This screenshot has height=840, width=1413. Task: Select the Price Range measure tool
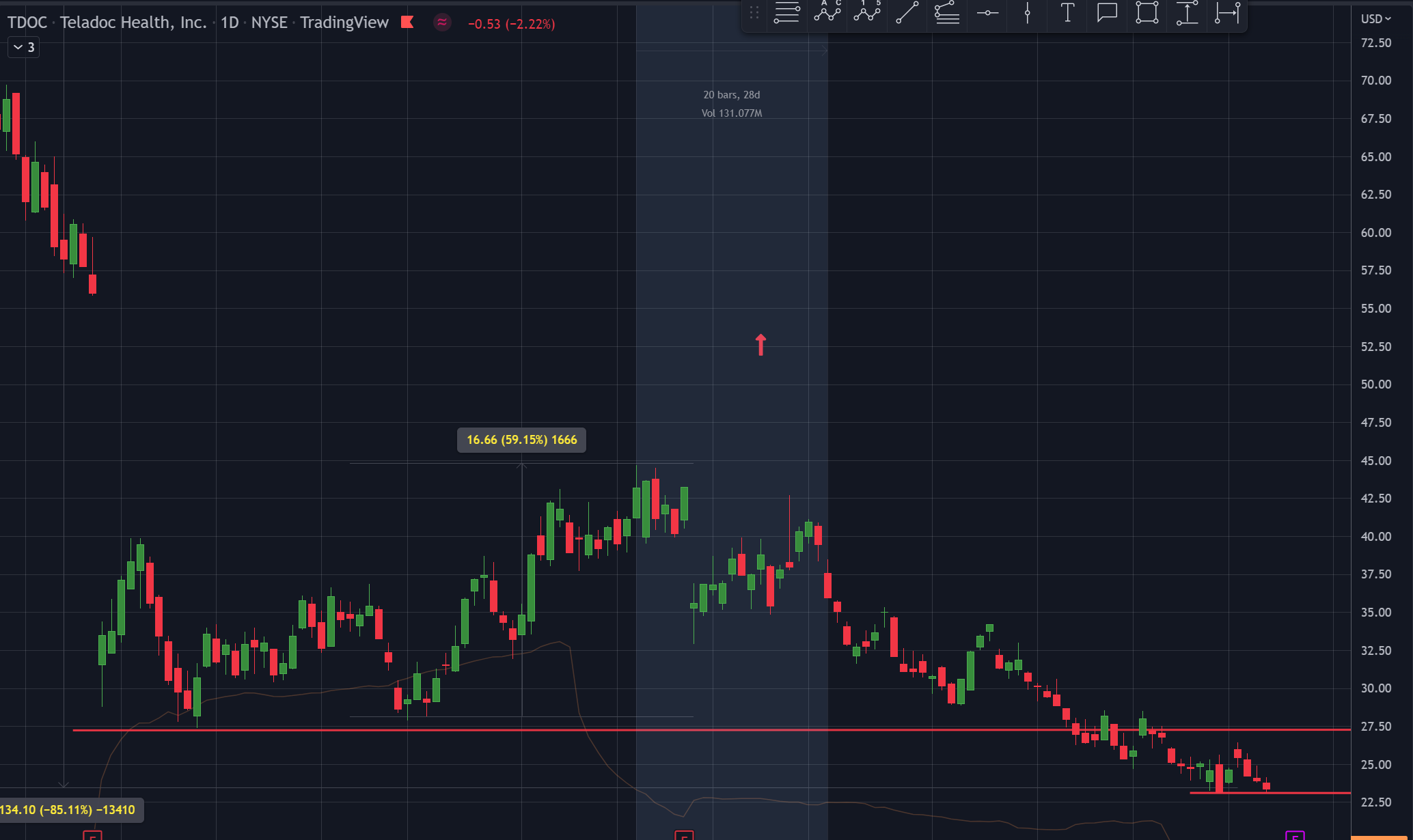coord(1188,12)
